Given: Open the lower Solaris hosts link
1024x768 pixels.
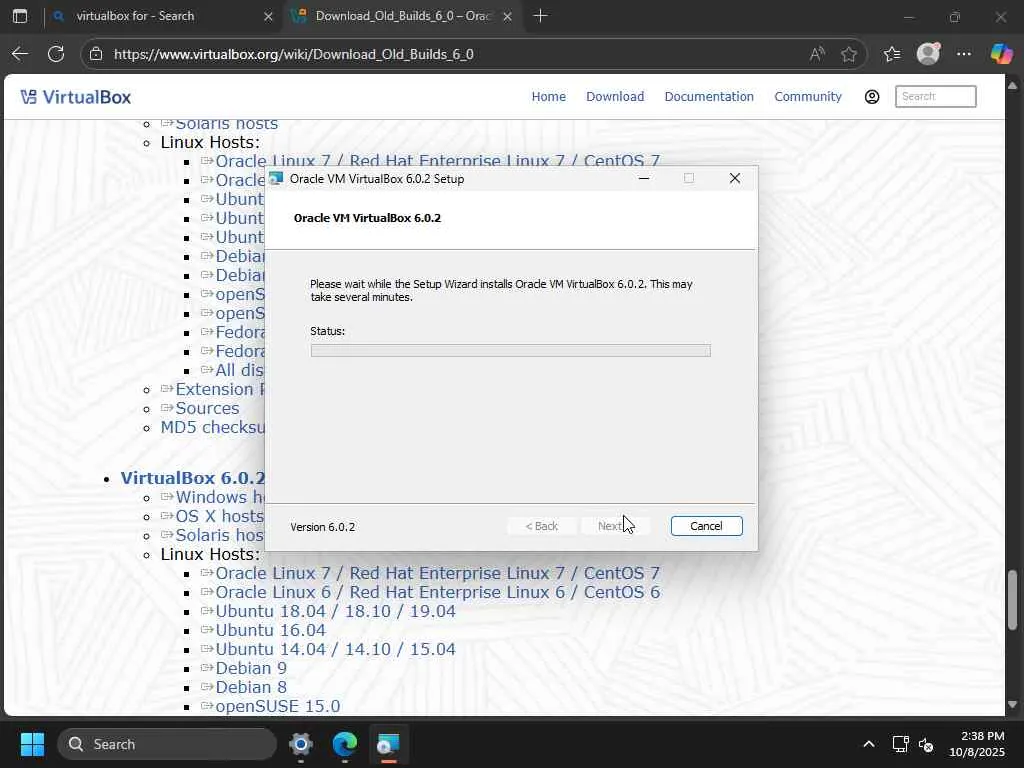Looking at the screenshot, I should click(x=219, y=535).
